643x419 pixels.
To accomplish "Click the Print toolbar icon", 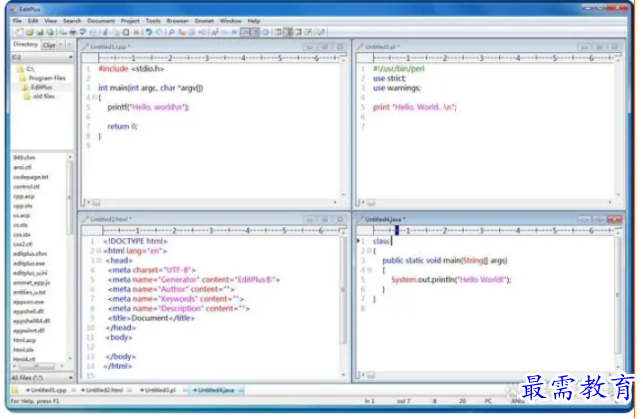I will coord(73,32).
